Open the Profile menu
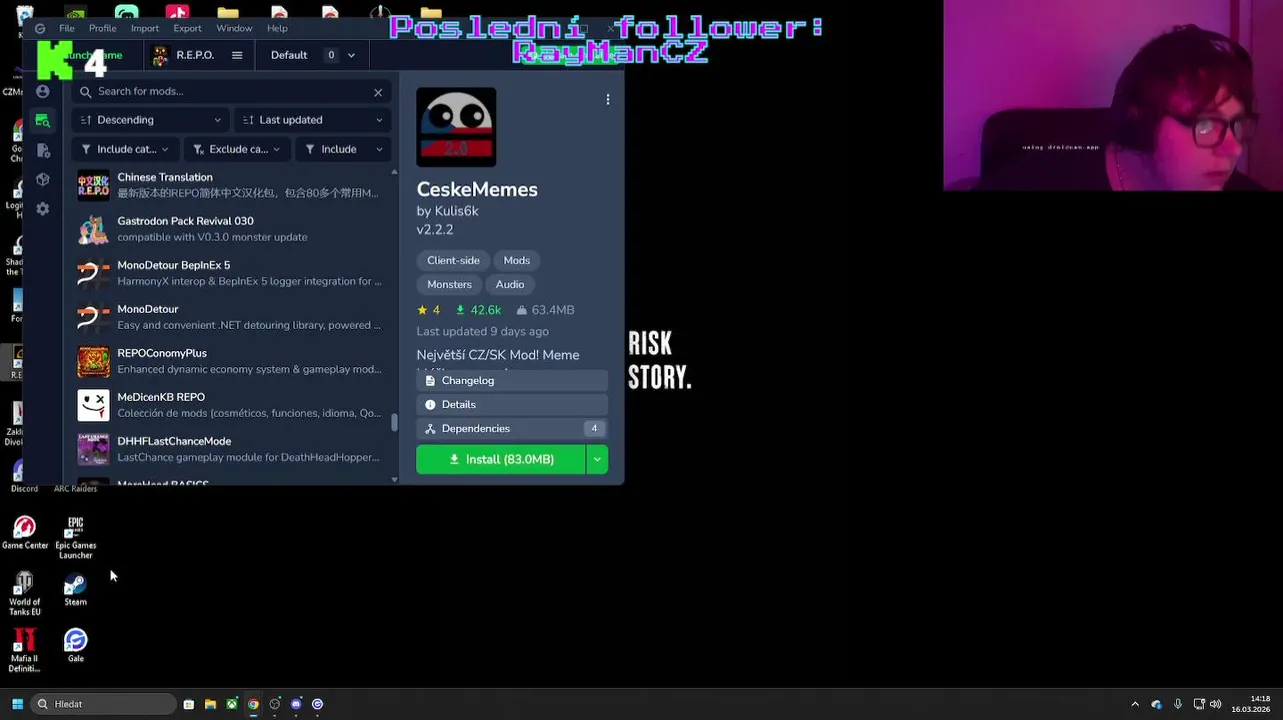Image resolution: width=1283 pixels, height=720 pixels. [102, 28]
